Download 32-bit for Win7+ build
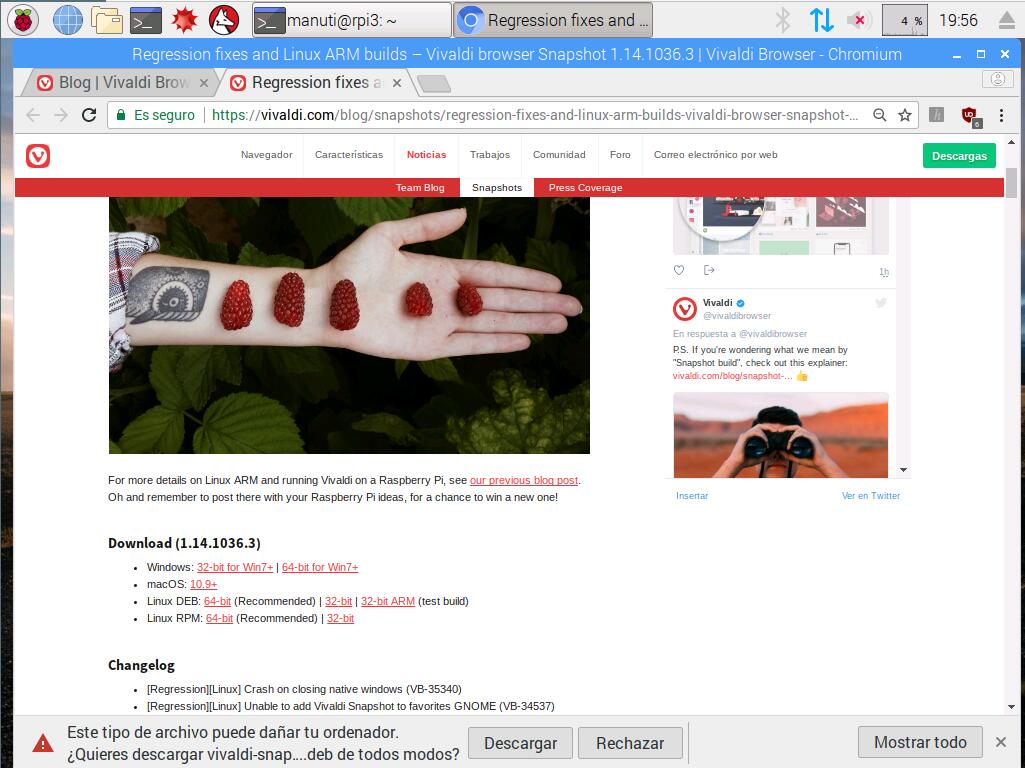The image size is (1025, 768). tap(235, 567)
